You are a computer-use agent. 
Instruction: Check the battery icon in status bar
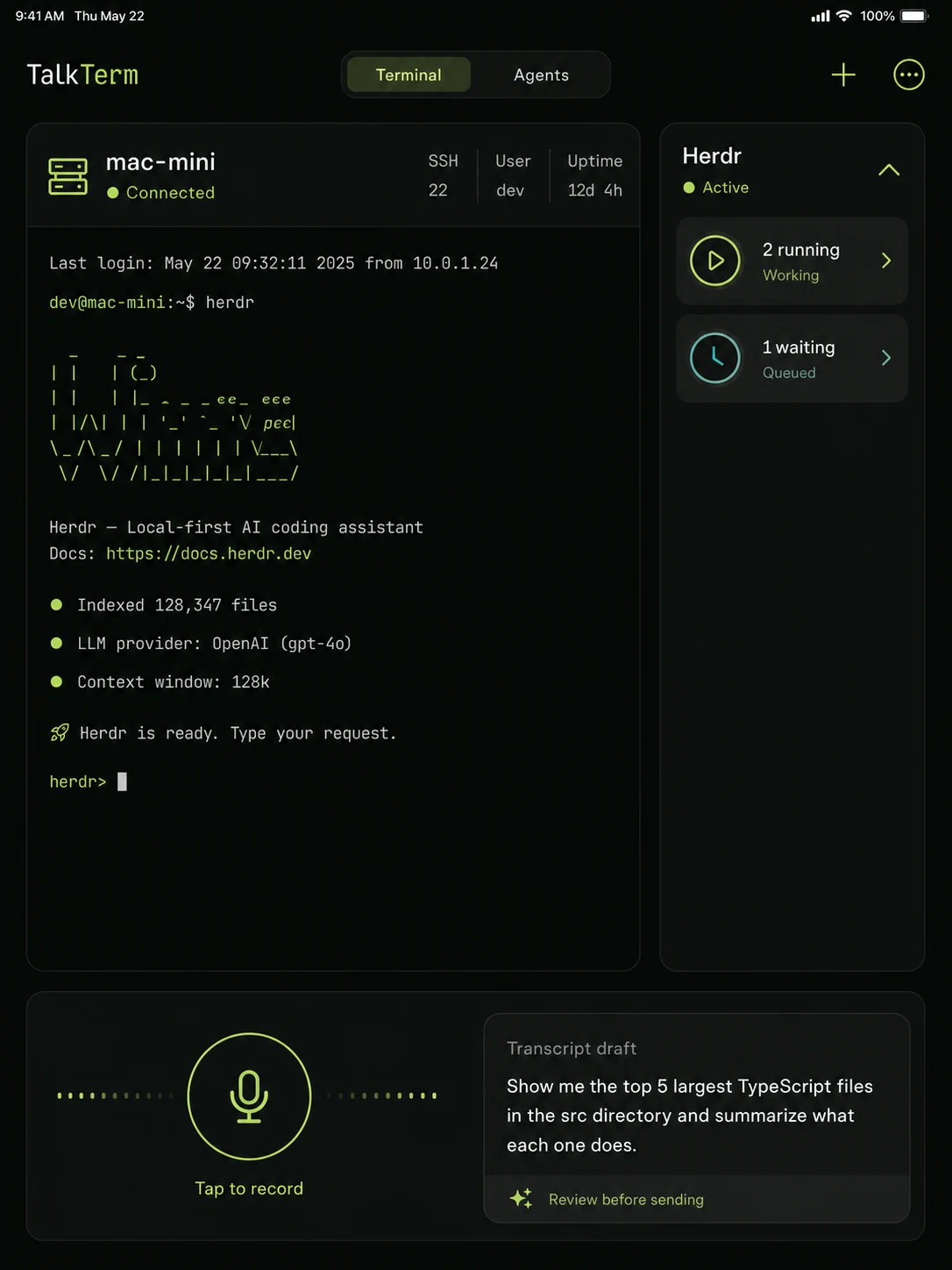[x=914, y=16]
